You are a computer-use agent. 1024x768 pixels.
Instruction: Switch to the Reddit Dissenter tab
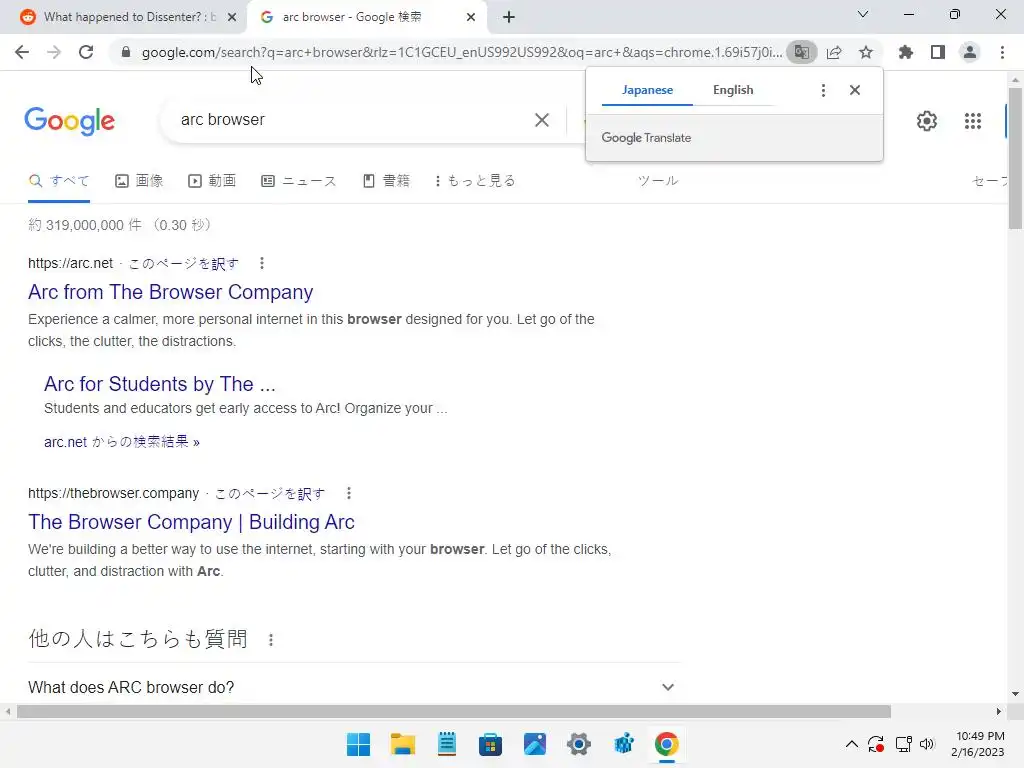[123, 17]
